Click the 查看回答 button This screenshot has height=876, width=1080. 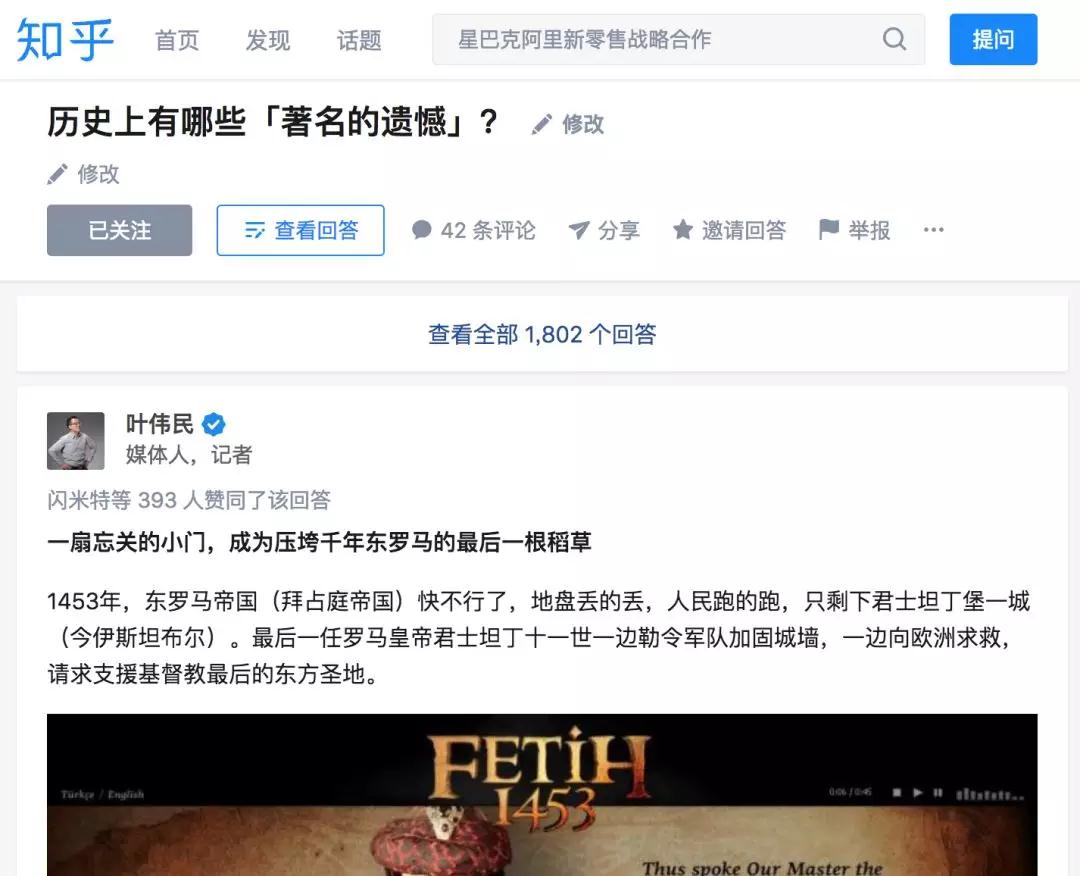(x=300, y=230)
